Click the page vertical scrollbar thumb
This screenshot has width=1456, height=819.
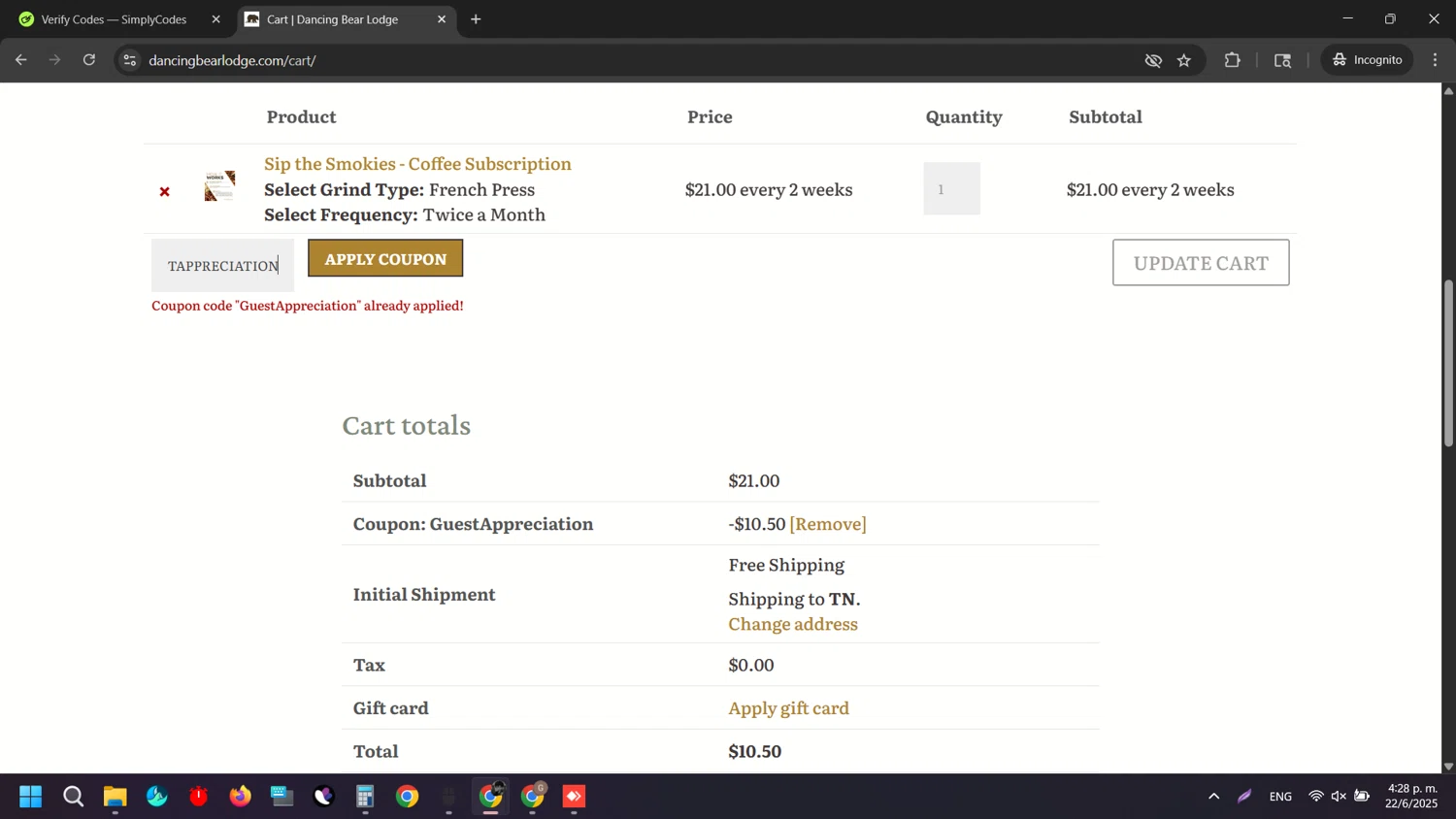[x=1448, y=362]
